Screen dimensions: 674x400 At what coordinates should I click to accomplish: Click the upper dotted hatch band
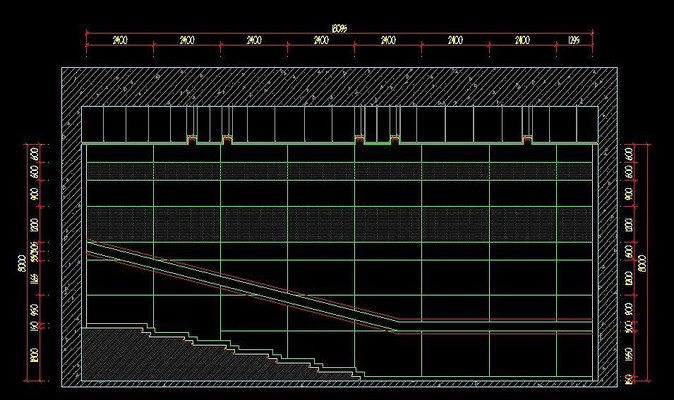340,171
